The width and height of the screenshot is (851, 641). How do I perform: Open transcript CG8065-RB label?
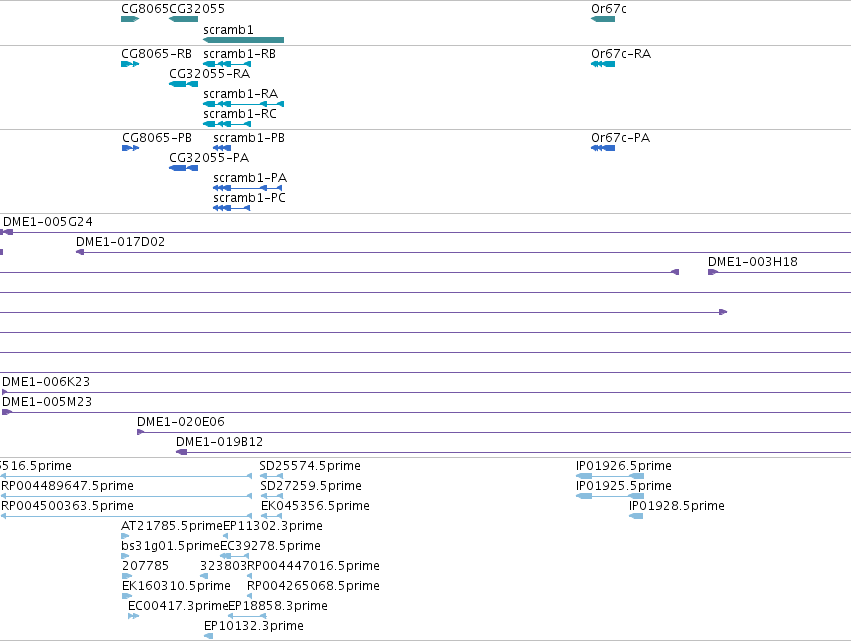pyautogui.click(x=156, y=54)
